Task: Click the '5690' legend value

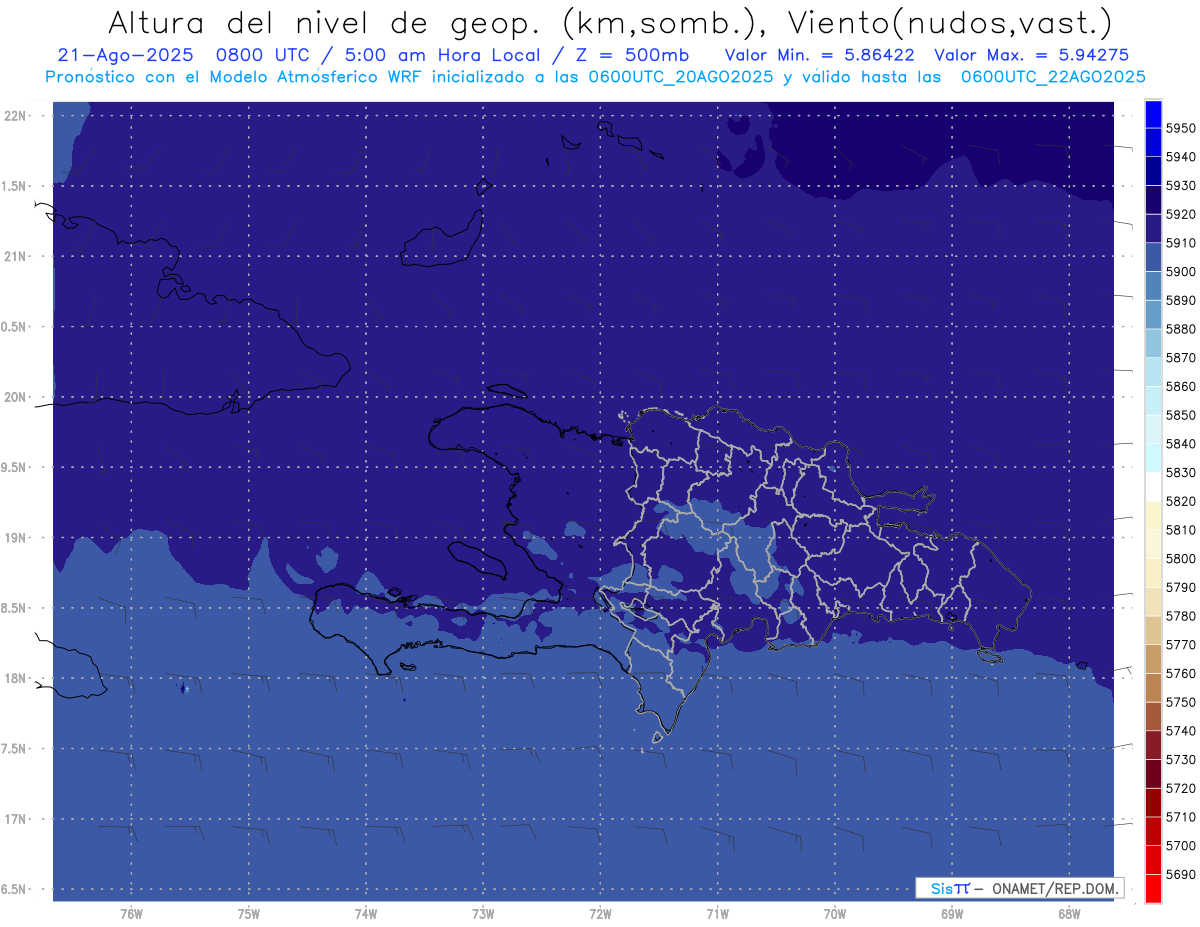Action: tap(1181, 874)
